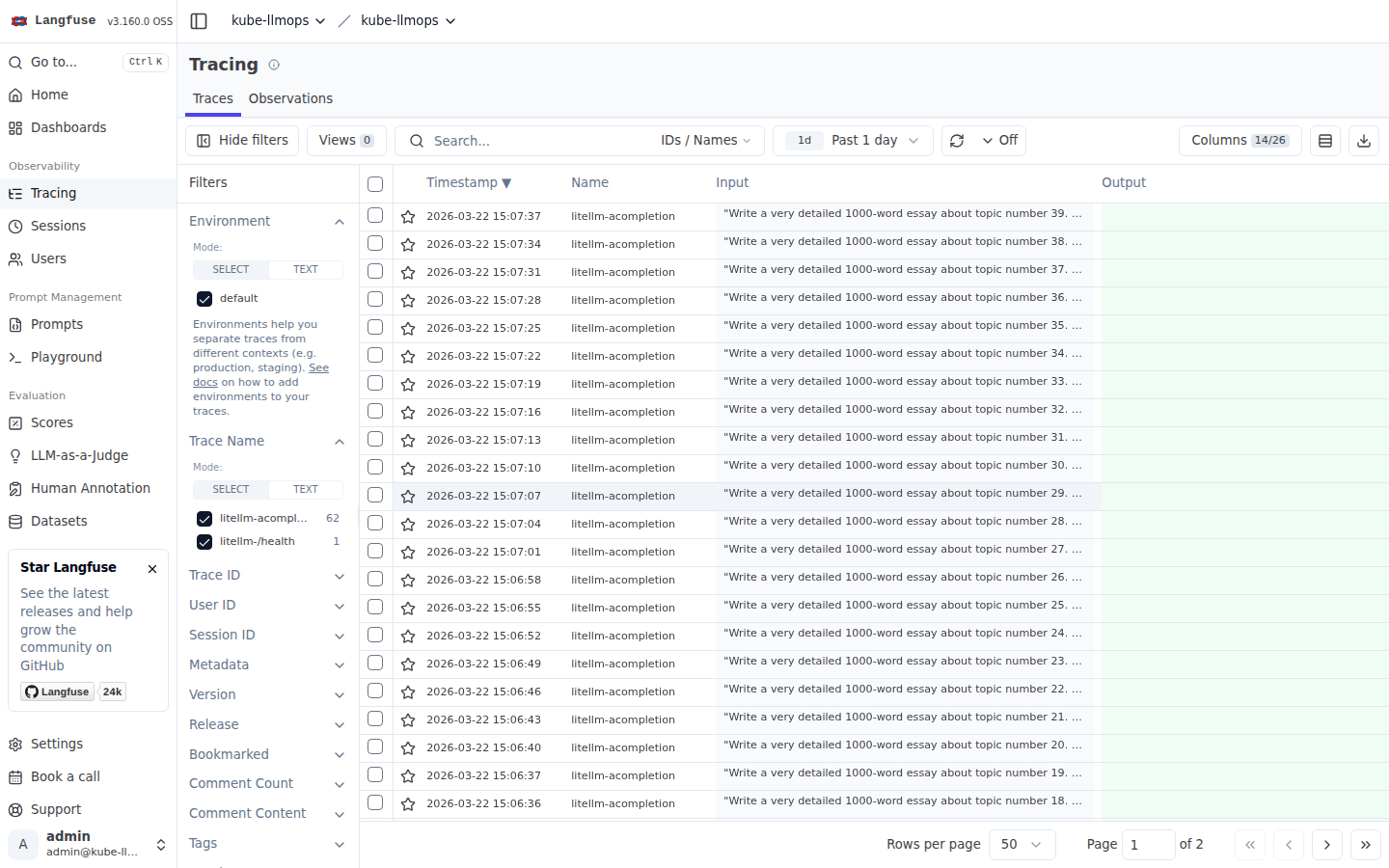Select TEXT mode for Environment filter
The height and width of the screenshot is (868, 1389).
click(306, 270)
